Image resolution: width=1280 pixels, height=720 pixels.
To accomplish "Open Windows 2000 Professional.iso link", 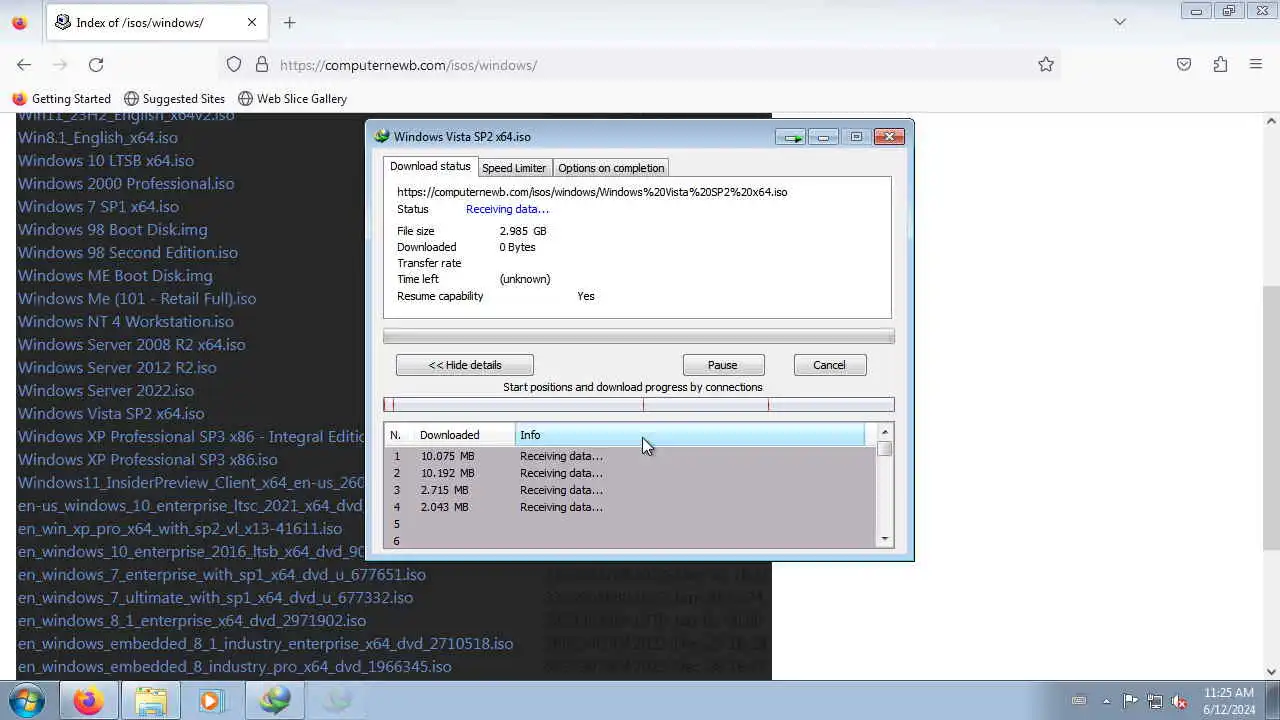I will 126,184.
